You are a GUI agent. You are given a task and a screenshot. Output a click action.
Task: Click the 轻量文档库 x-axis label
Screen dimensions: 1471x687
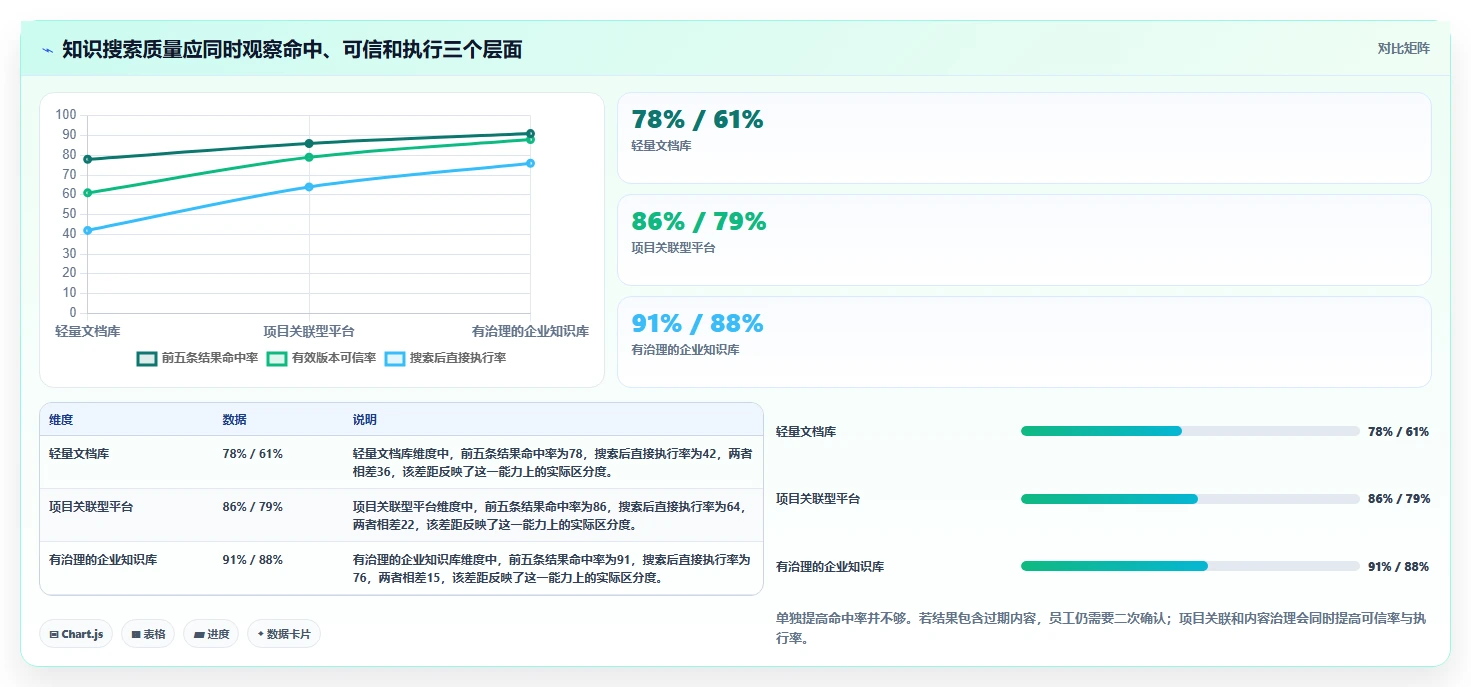click(88, 331)
